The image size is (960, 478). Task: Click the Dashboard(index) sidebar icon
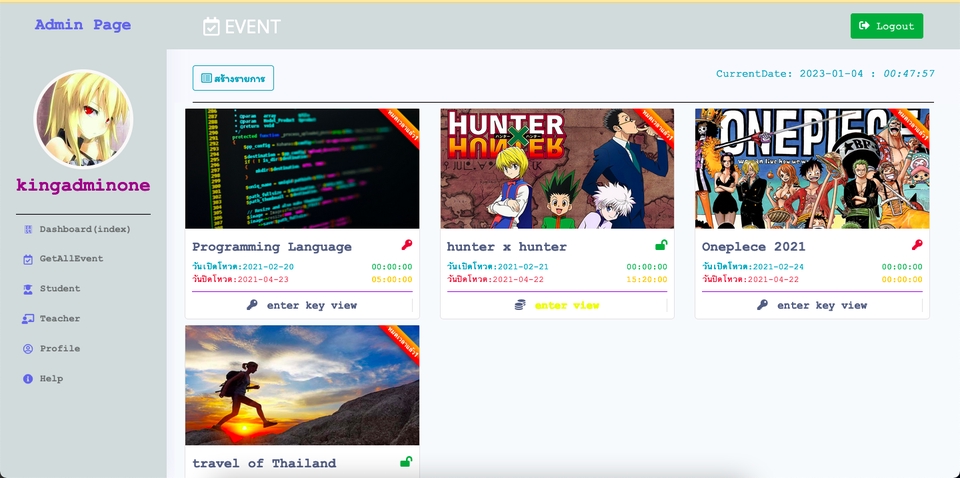(x=28, y=230)
